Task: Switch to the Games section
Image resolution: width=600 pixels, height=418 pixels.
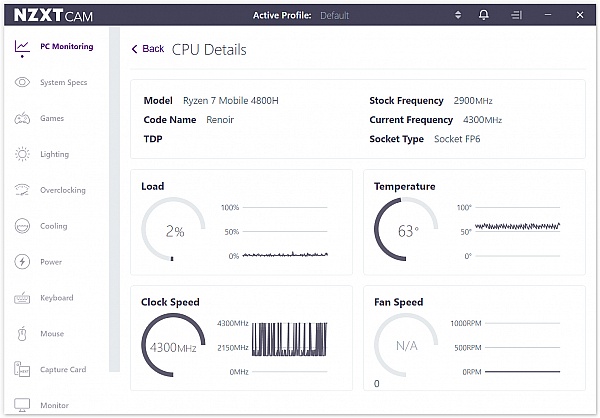Action: click(x=52, y=118)
